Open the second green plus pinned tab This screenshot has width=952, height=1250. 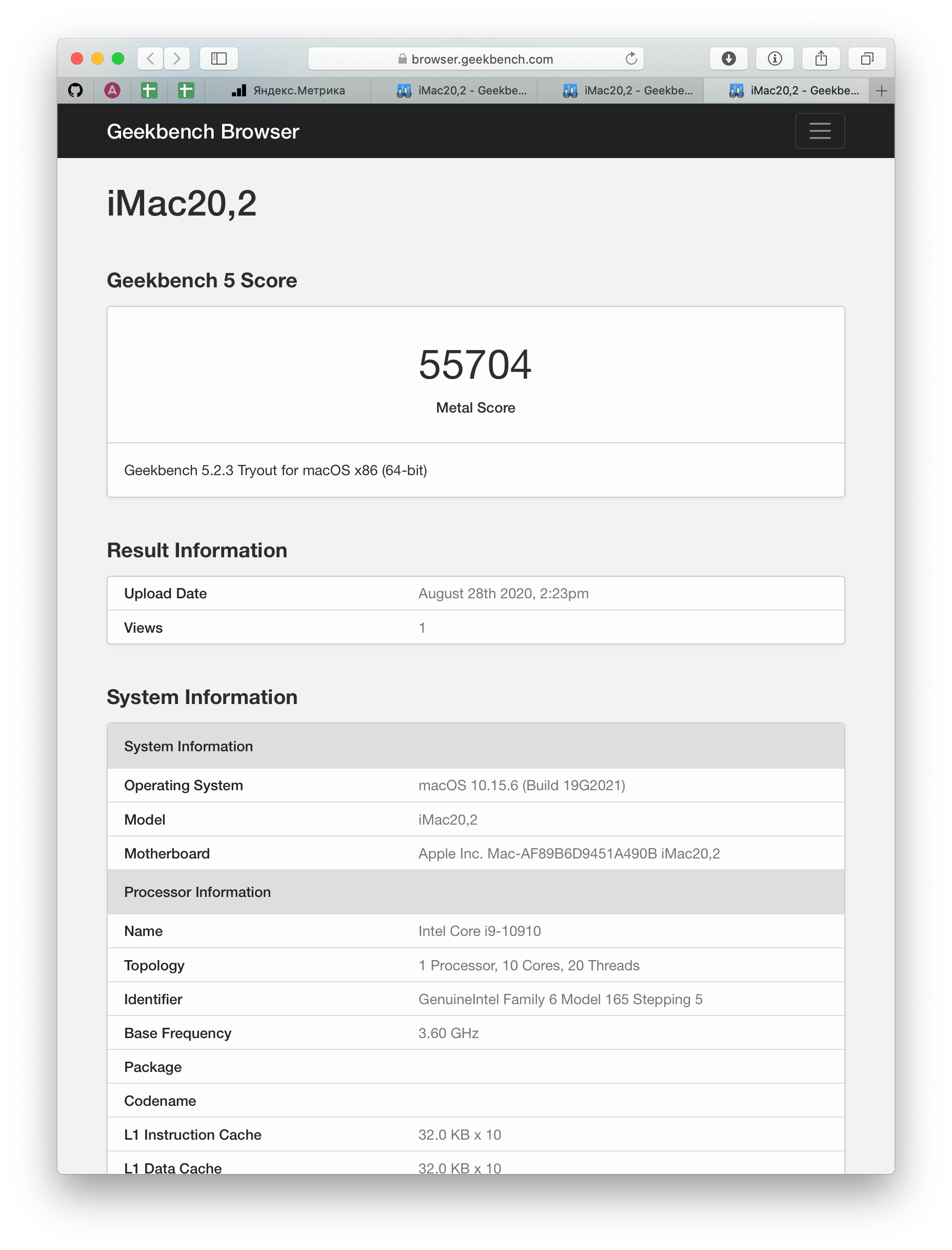pos(186,90)
